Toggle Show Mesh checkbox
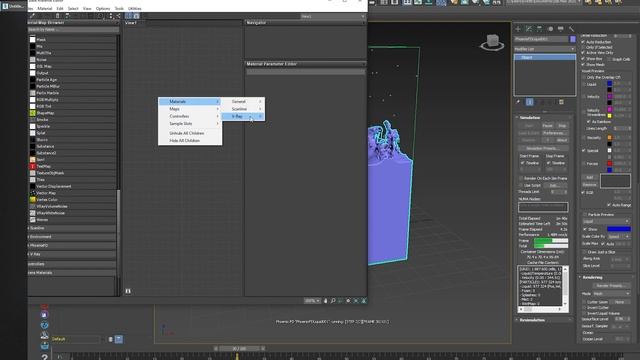640x360 pixels. click(x=583, y=64)
